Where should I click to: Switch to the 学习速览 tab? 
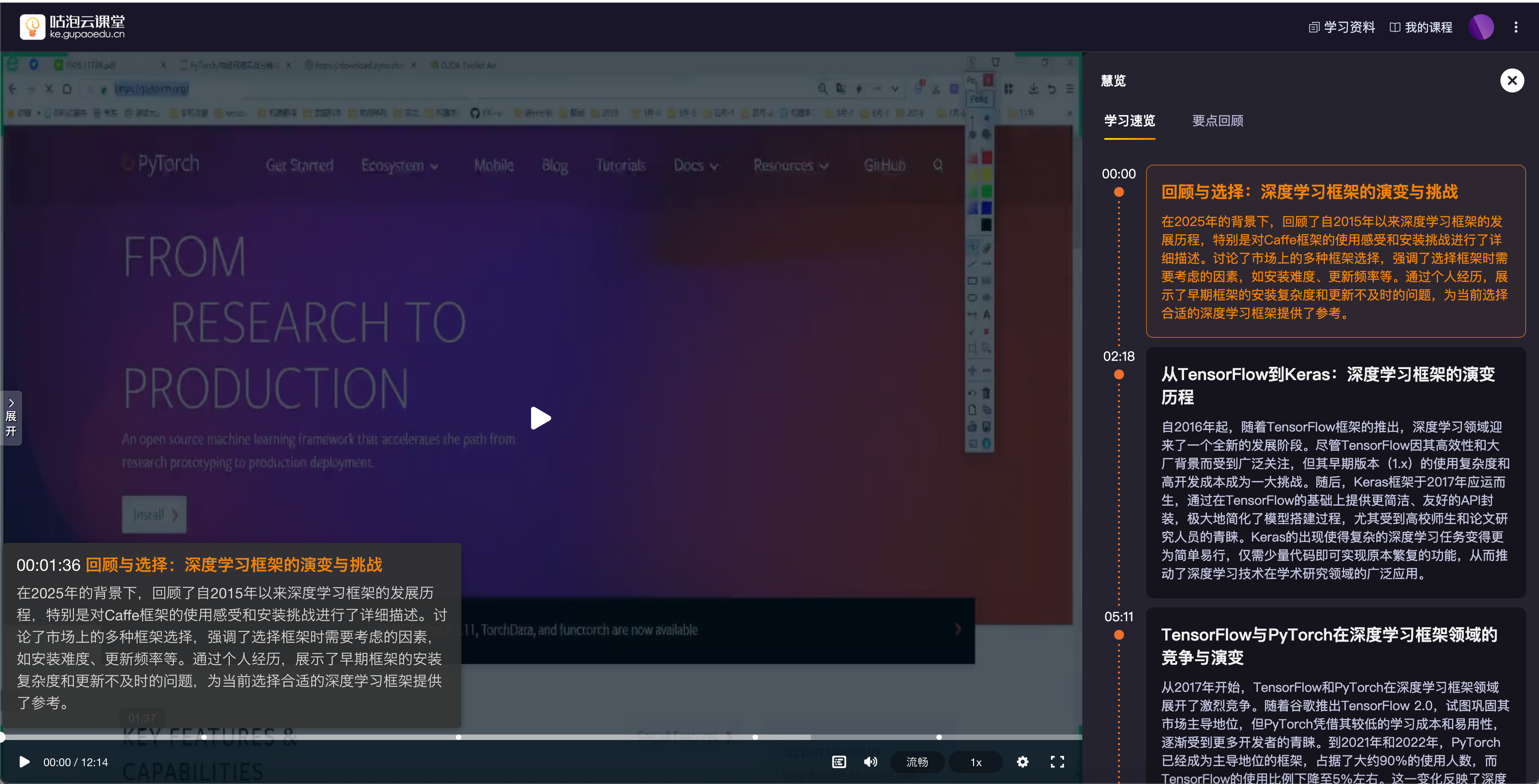[1129, 121]
